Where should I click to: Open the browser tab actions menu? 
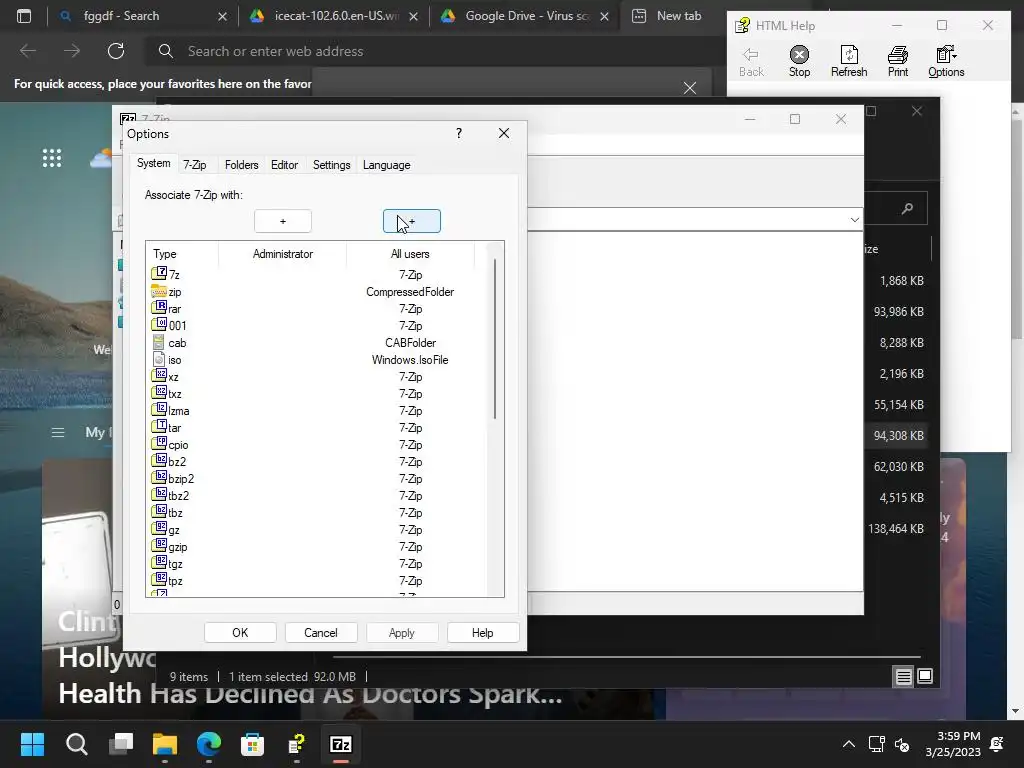pos(24,16)
